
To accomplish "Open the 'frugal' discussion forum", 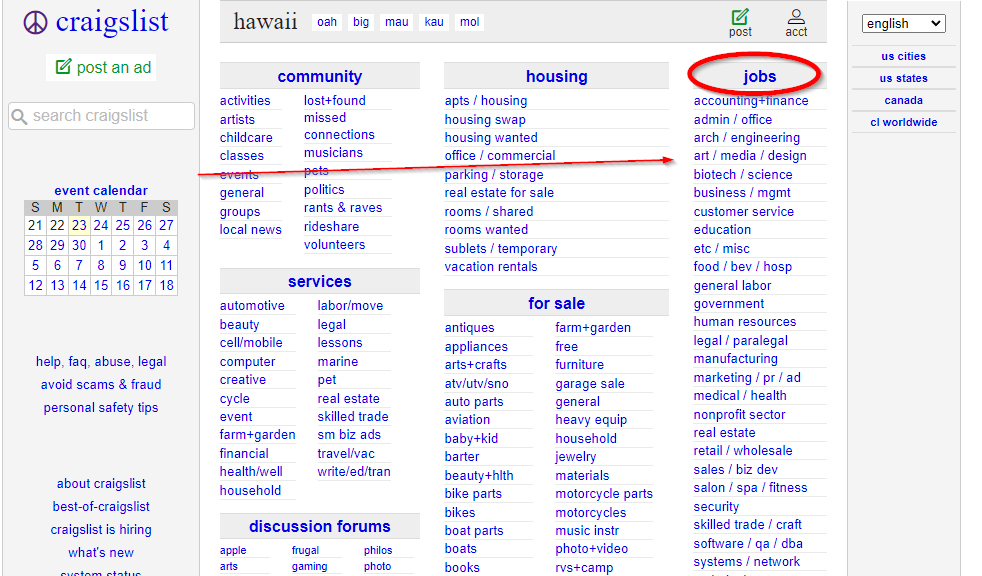I will click(x=305, y=550).
